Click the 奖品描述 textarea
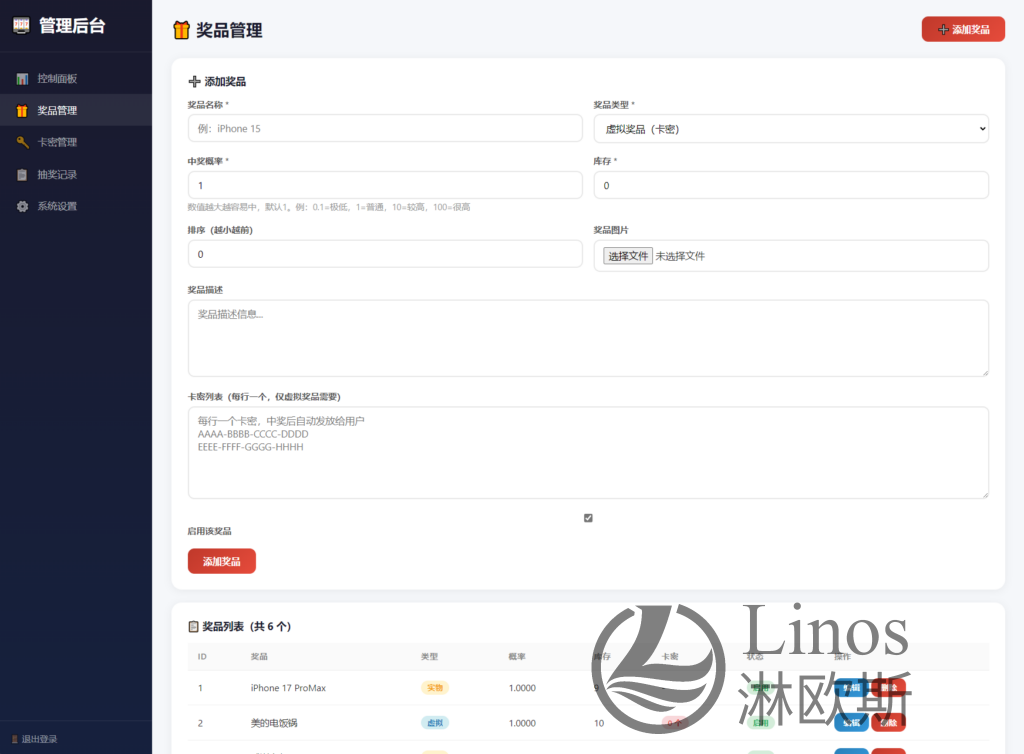Viewport: 1024px width, 754px height. [588, 338]
